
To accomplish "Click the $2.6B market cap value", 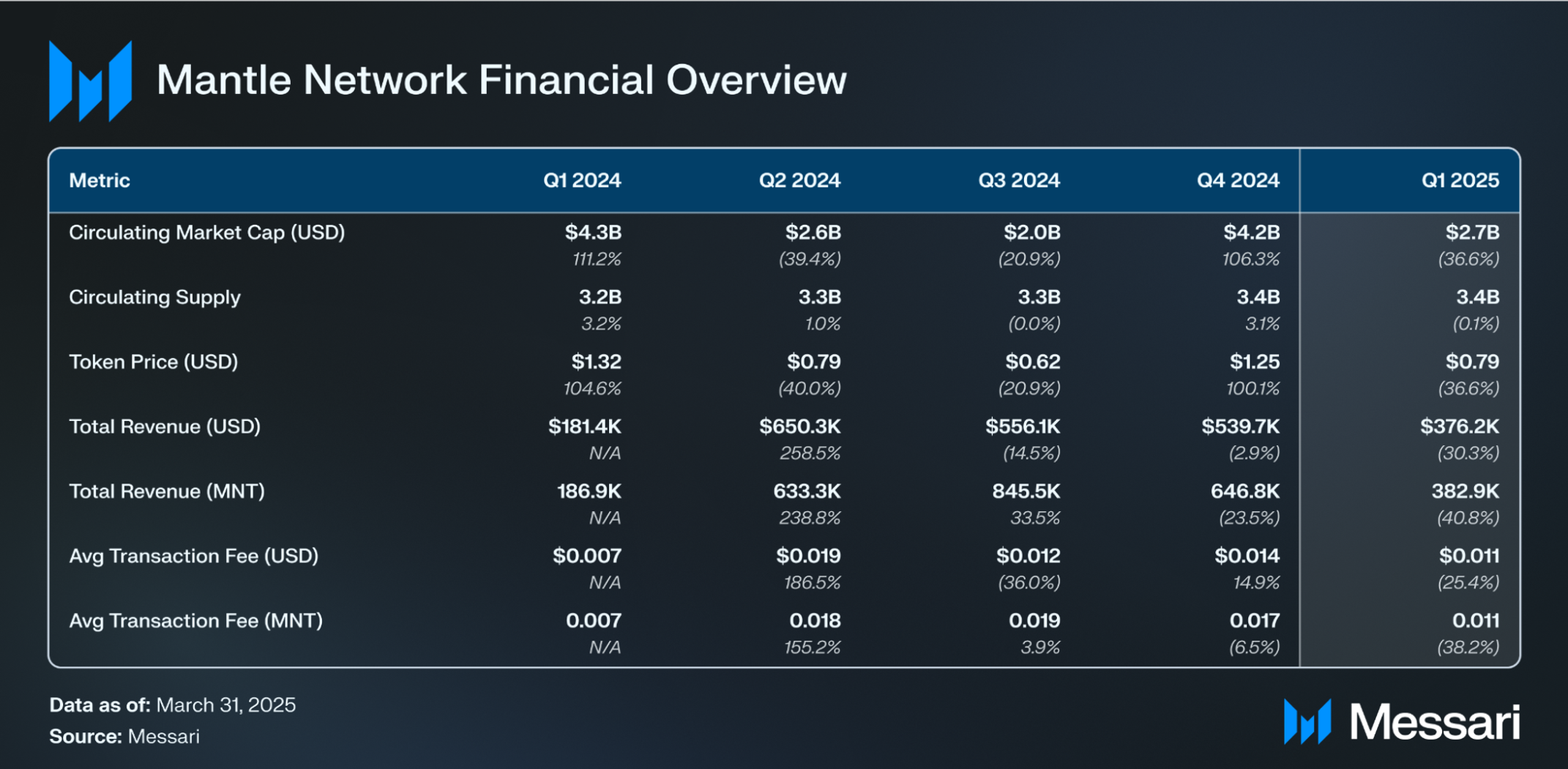I will pyautogui.click(x=813, y=233).
